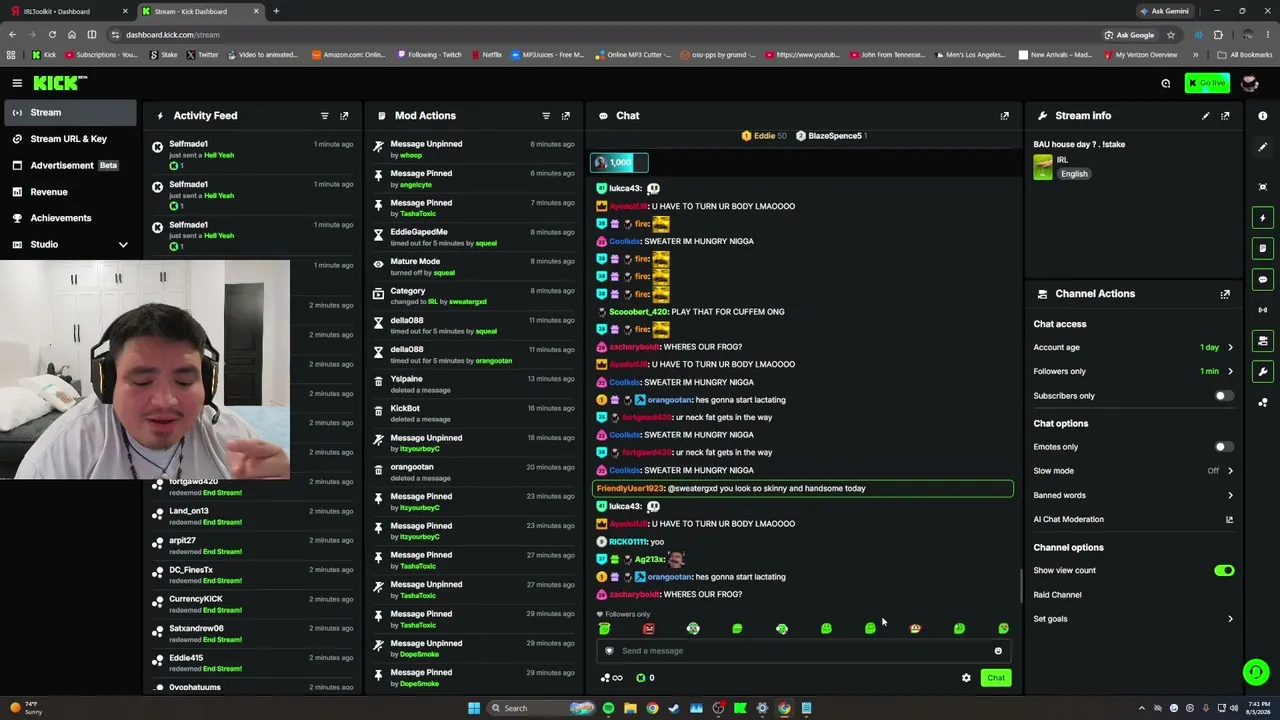Viewport: 1280px width, 720px height.
Task: Pop out the Mod Actions panel
Action: pyautogui.click(x=566, y=116)
